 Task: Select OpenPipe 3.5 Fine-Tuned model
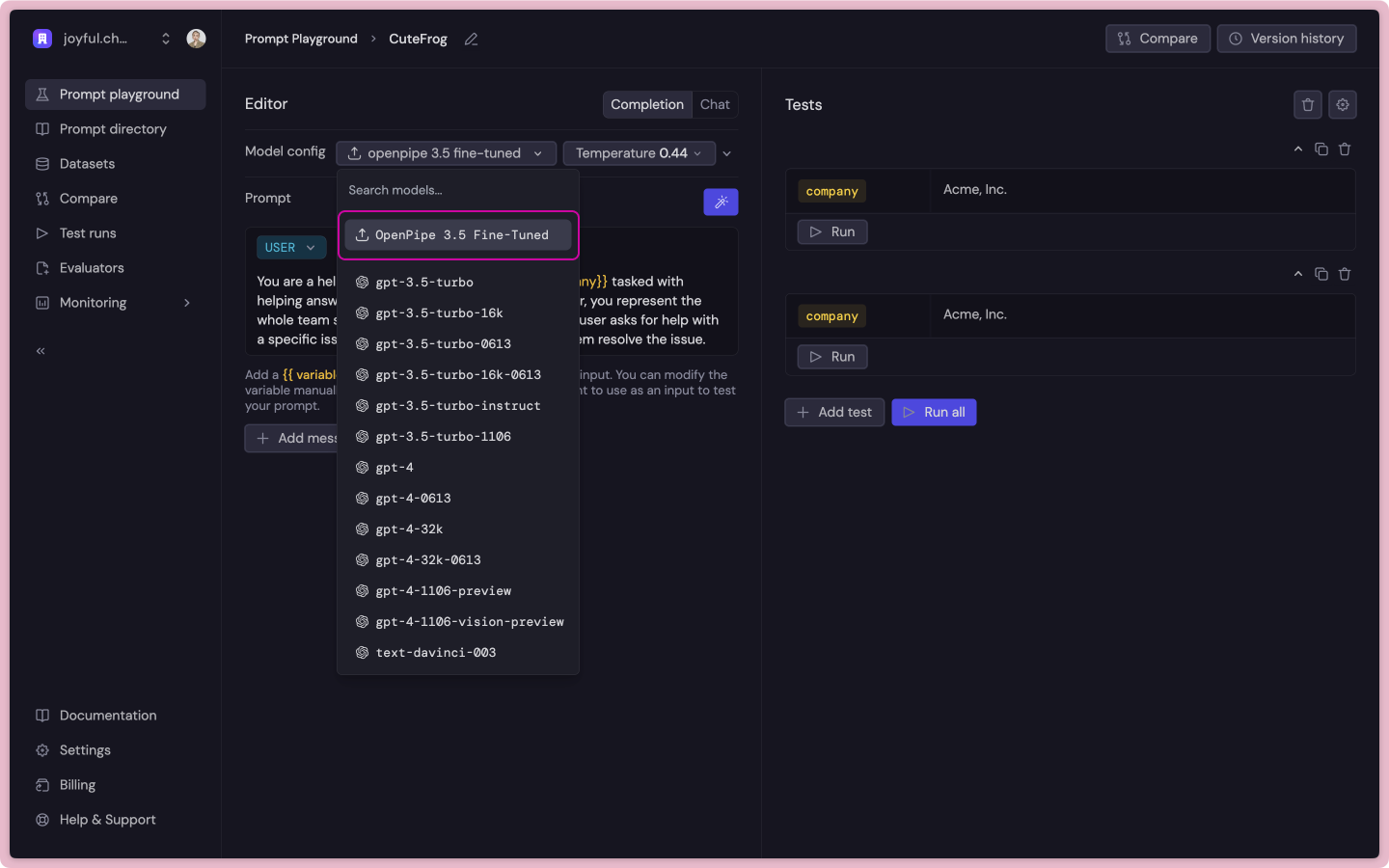[x=458, y=235]
